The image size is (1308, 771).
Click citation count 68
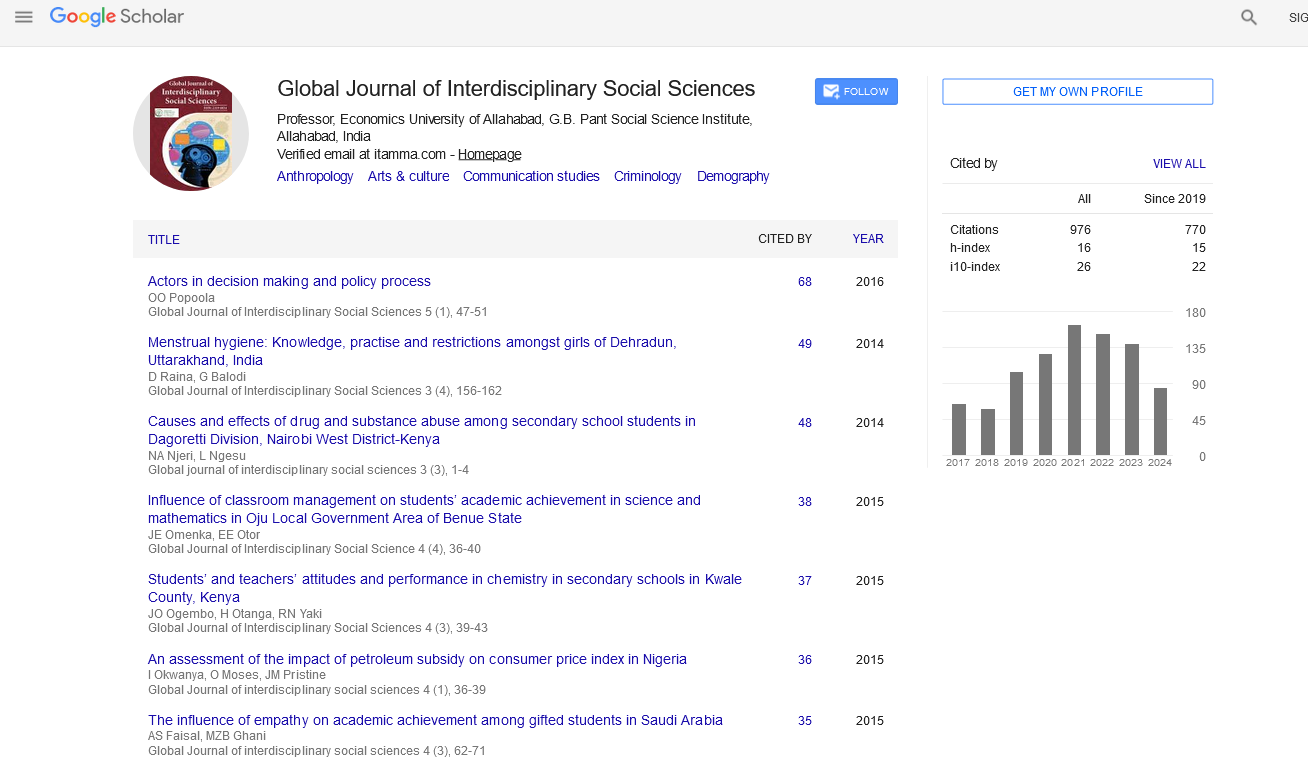(x=805, y=282)
